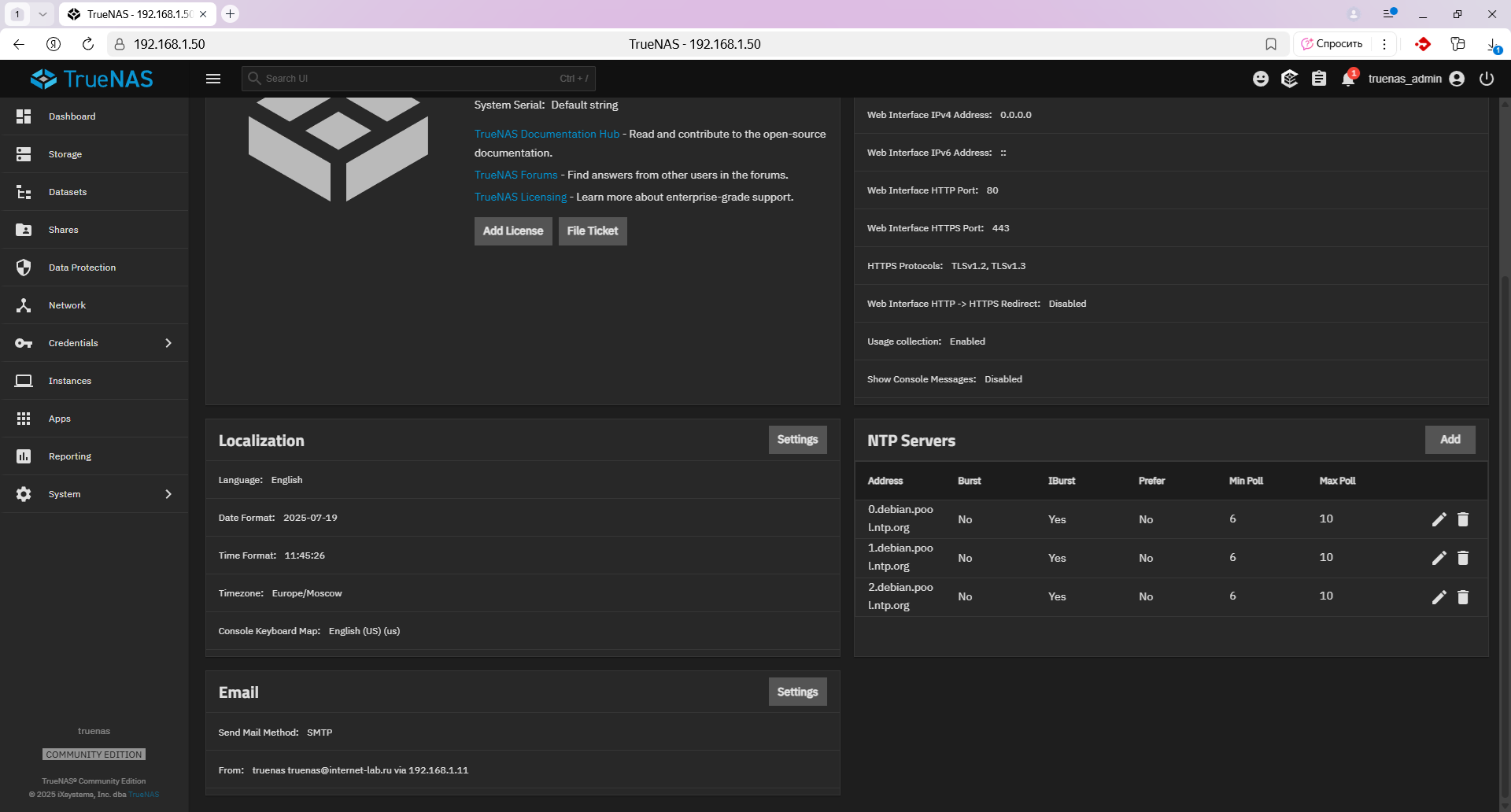Image resolution: width=1511 pixels, height=812 pixels.
Task: Edit the 2.debian.pool.ntp.org server
Action: pyautogui.click(x=1439, y=597)
